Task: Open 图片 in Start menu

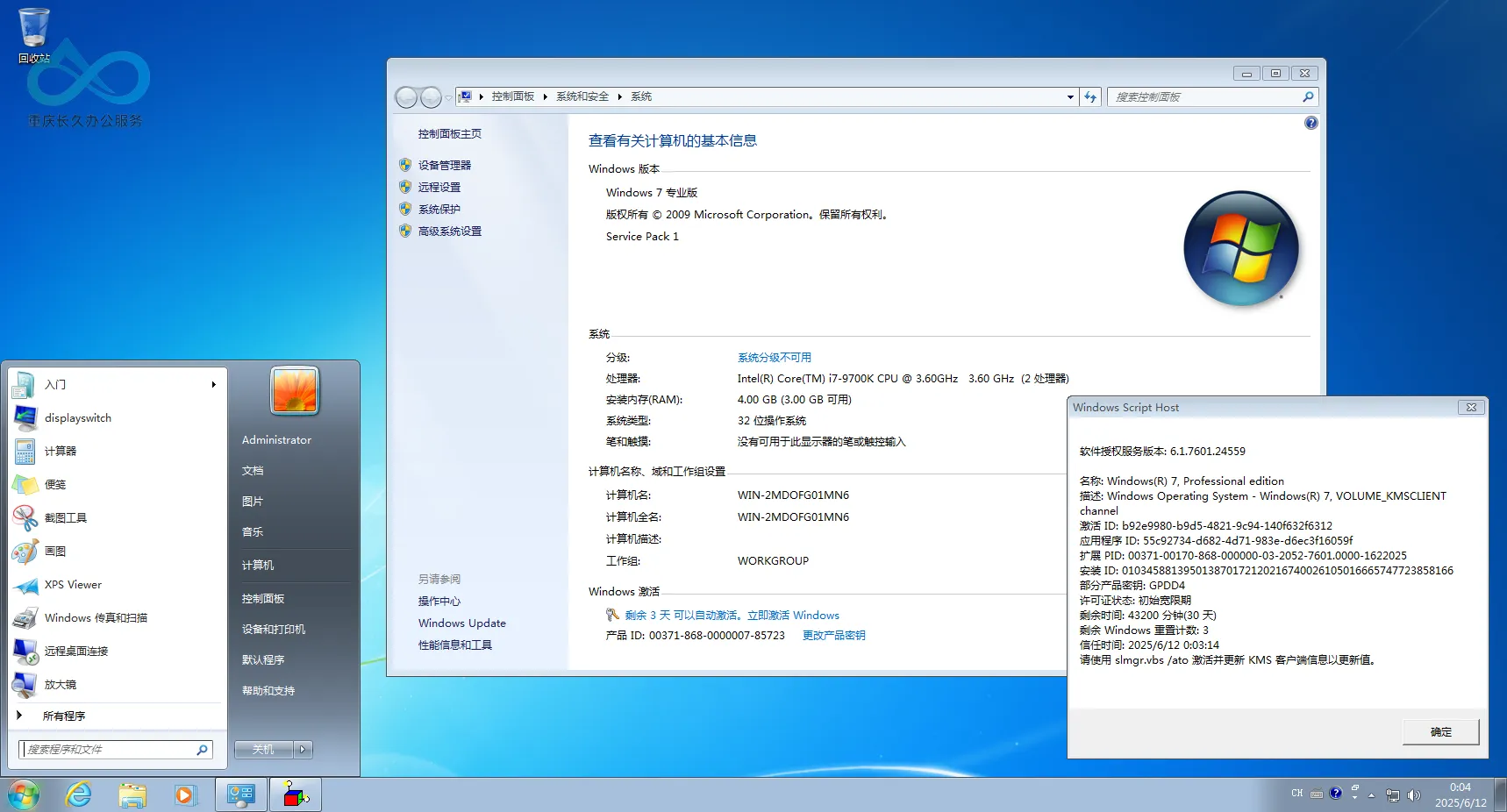Action: [x=253, y=502]
